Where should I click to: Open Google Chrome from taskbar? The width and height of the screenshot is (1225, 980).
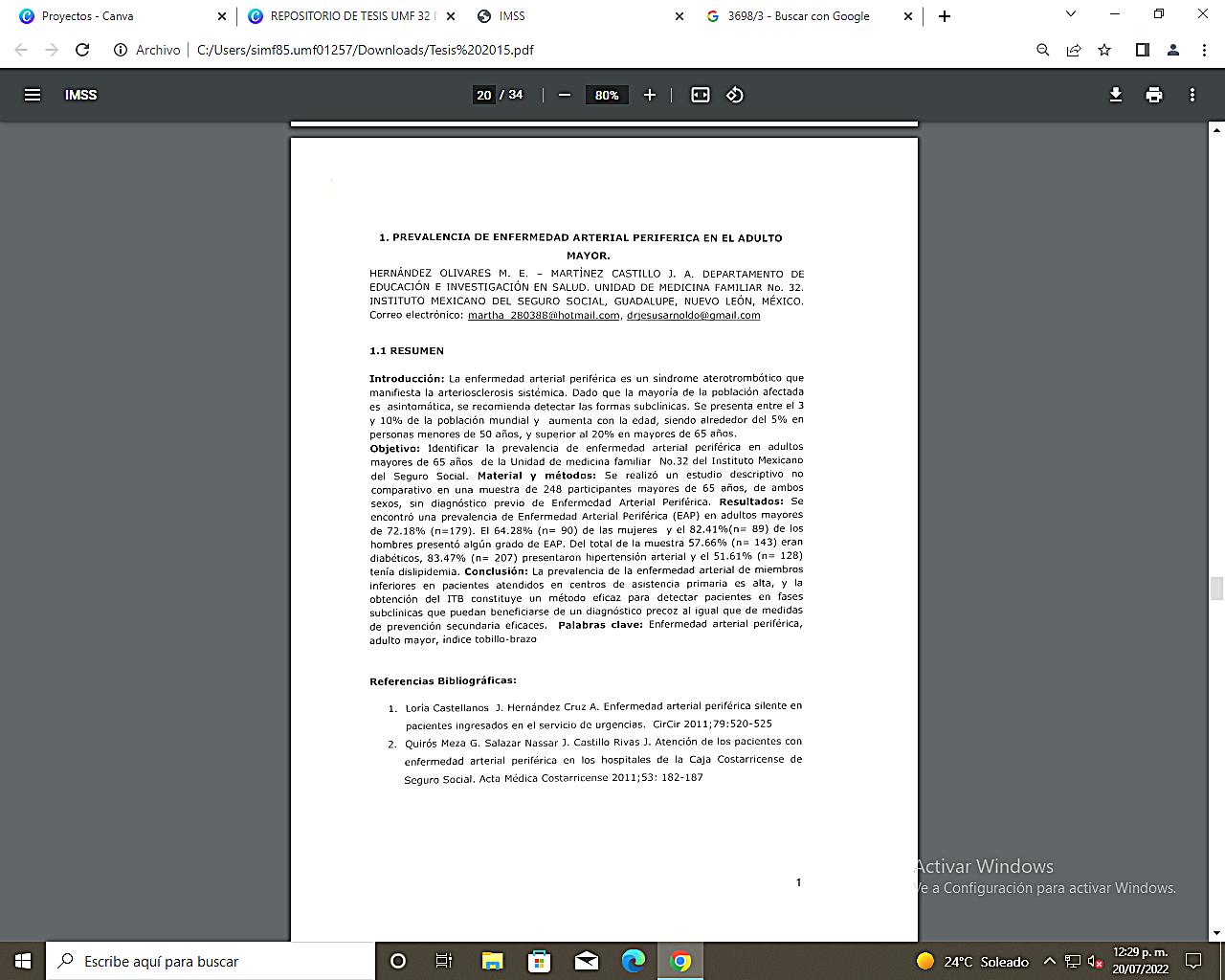[x=680, y=961]
